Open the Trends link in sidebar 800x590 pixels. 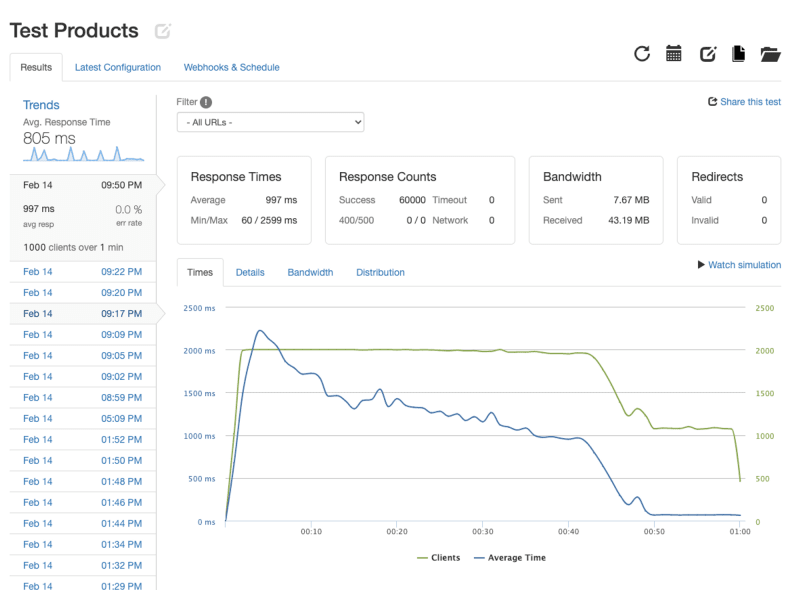click(x=41, y=105)
